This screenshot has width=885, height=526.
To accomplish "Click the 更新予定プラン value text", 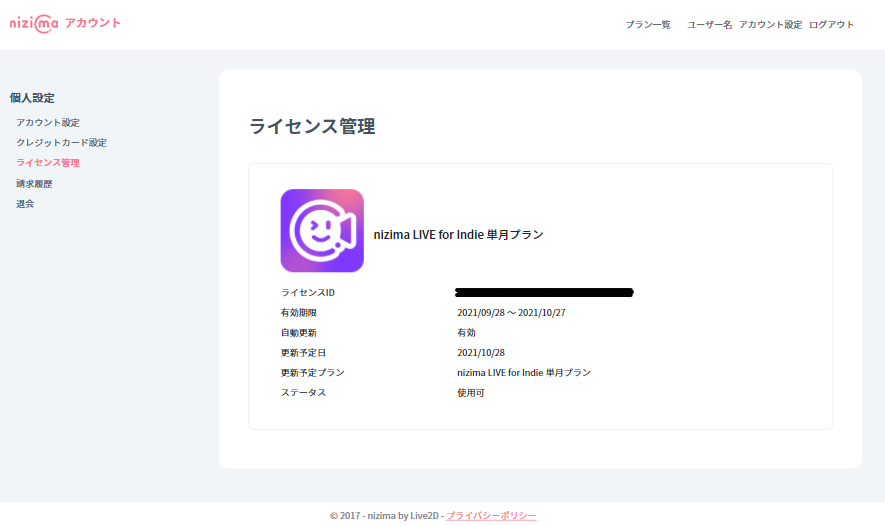I will (x=524, y=372).
